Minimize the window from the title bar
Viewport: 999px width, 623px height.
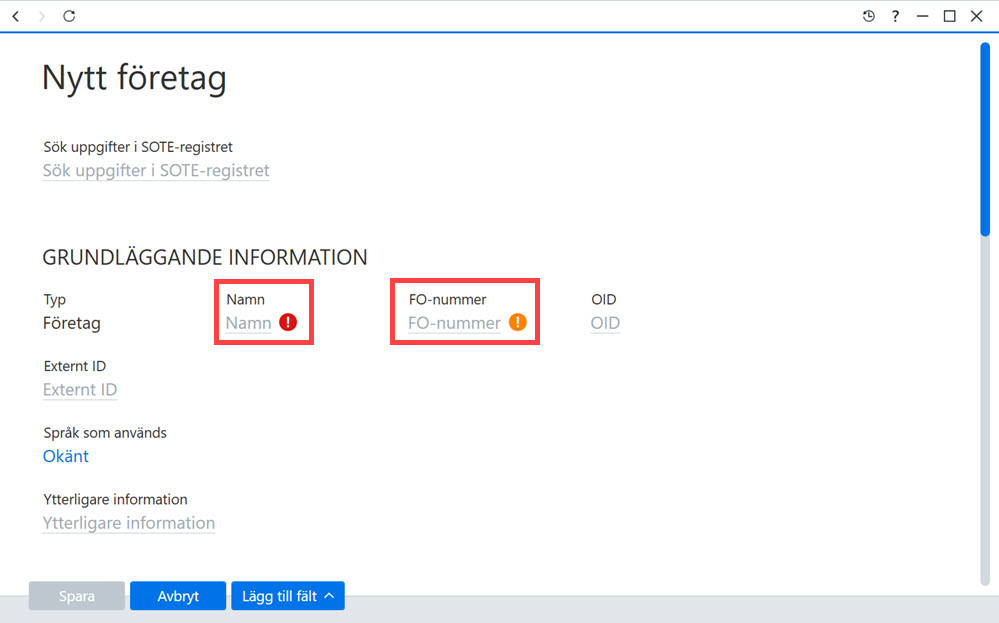923,16
